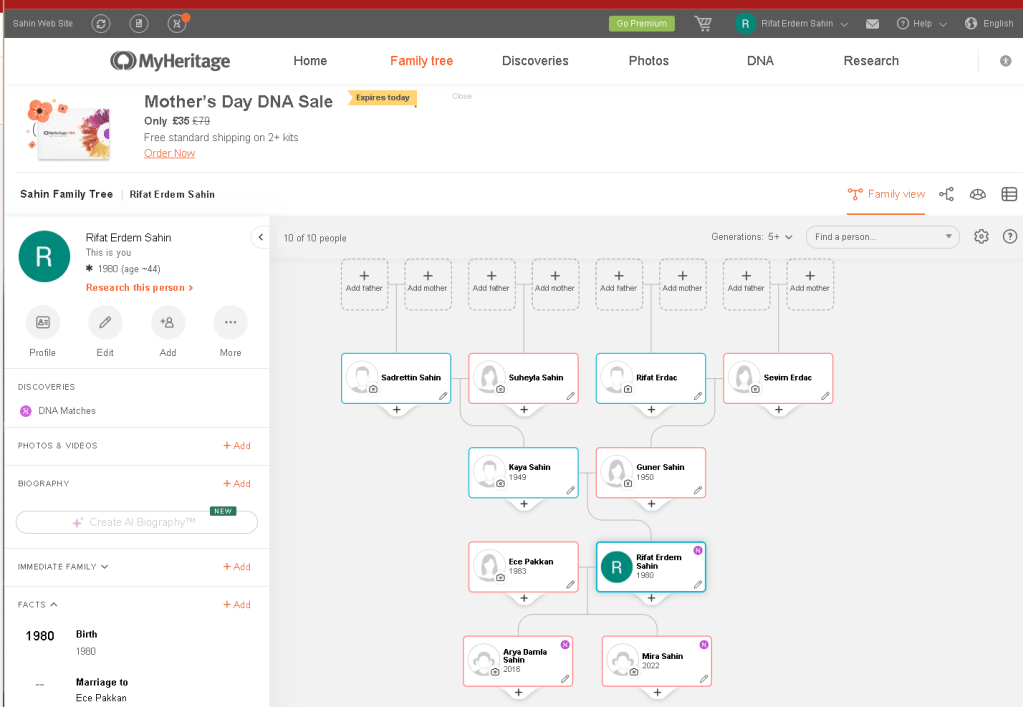Open the Research menu
The width and height of the screenshot is (1023, 707).
tap(871, 61)
